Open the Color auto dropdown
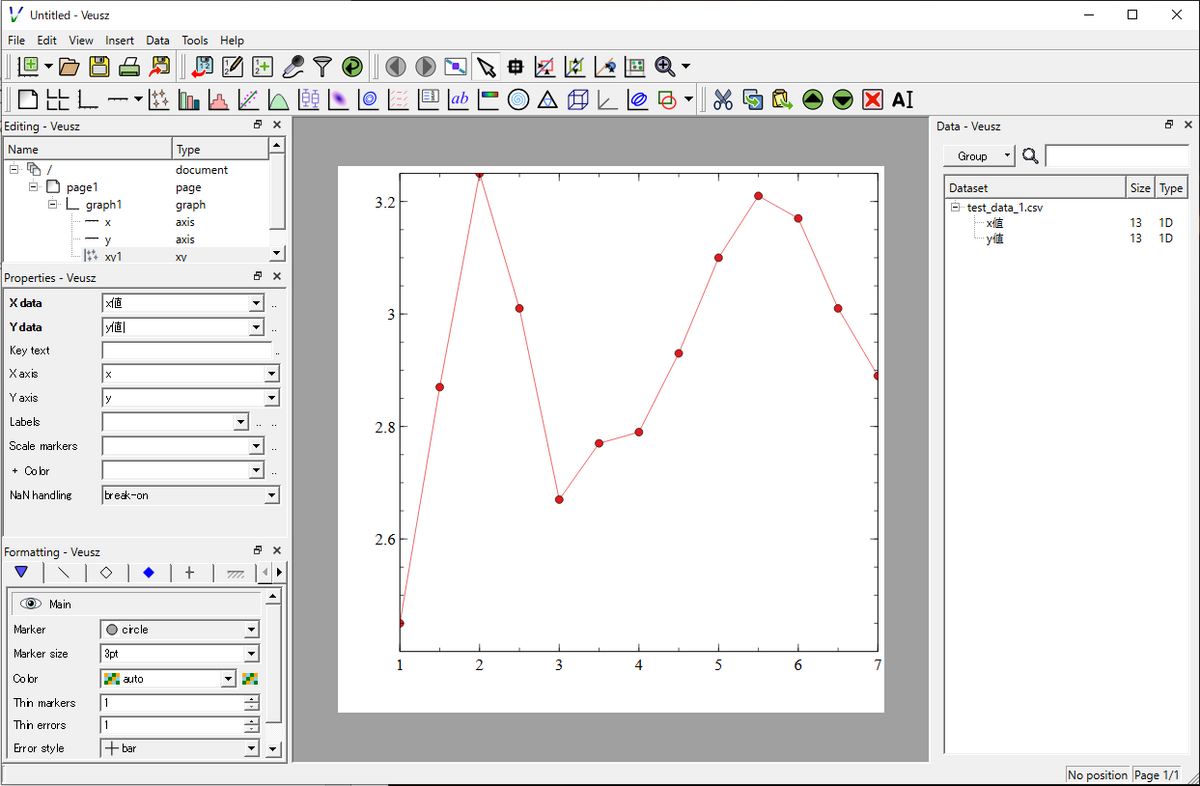 point(228,679)
